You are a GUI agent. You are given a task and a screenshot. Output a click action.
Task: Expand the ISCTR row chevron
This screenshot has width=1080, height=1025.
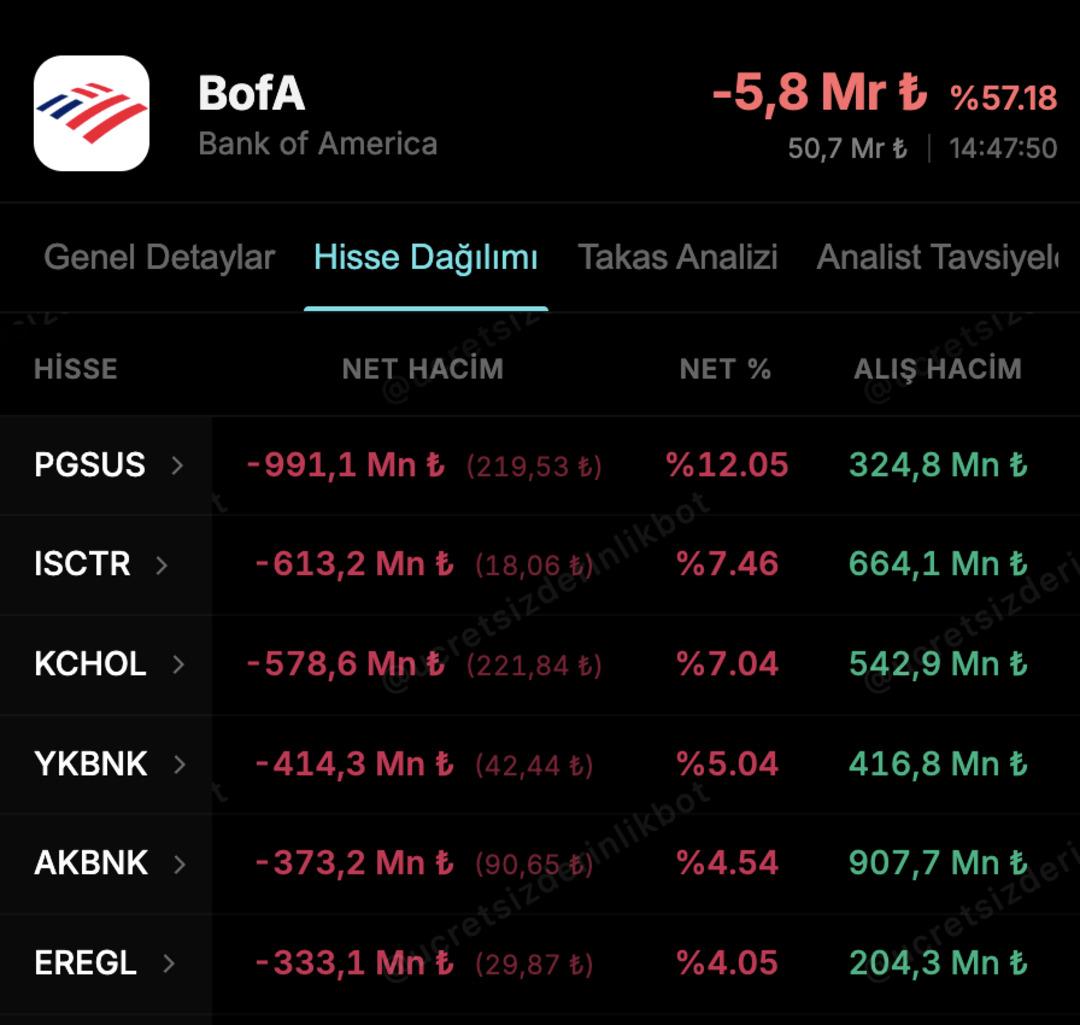pos(162,564)
